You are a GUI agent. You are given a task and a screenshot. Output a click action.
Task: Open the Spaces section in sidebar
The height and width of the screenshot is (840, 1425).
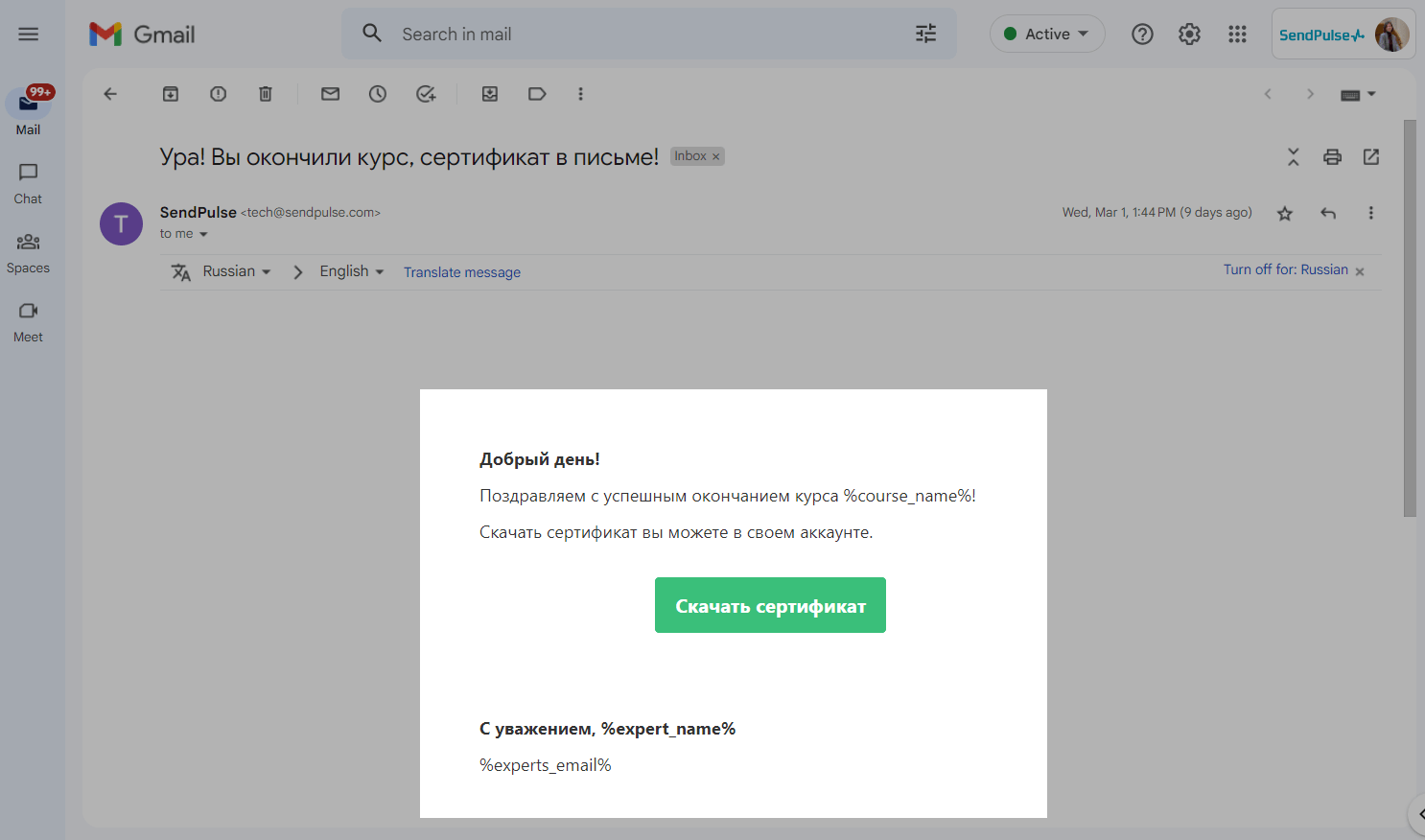(x=28, y=252)
